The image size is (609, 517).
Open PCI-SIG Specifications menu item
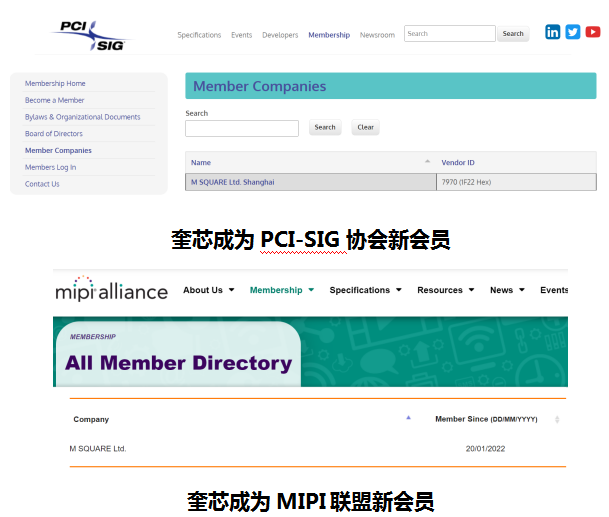pyautogui.click(x=199, y=35)
